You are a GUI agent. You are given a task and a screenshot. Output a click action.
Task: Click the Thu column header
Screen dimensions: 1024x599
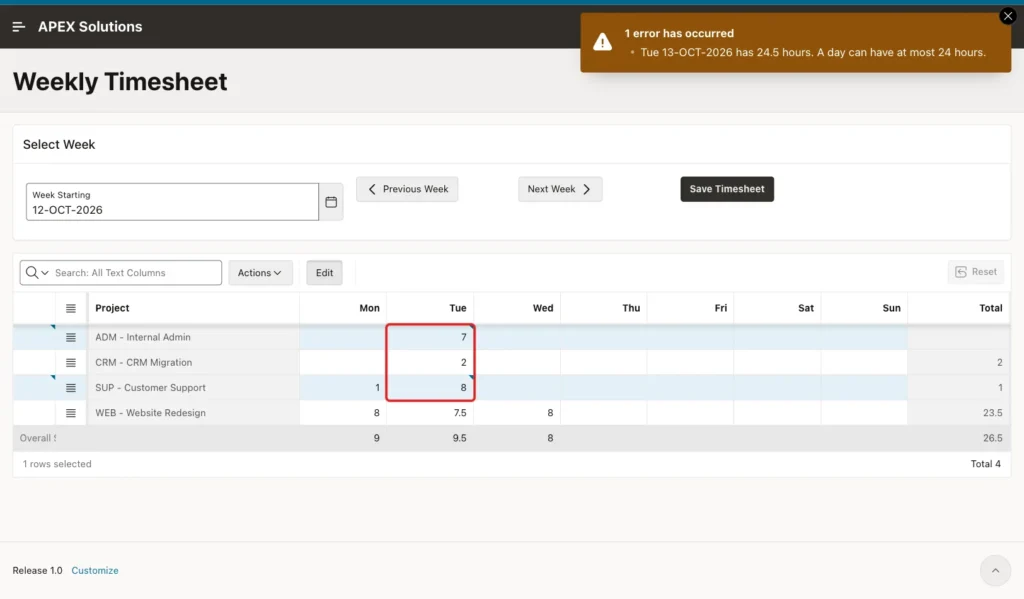tap(604, 308)
